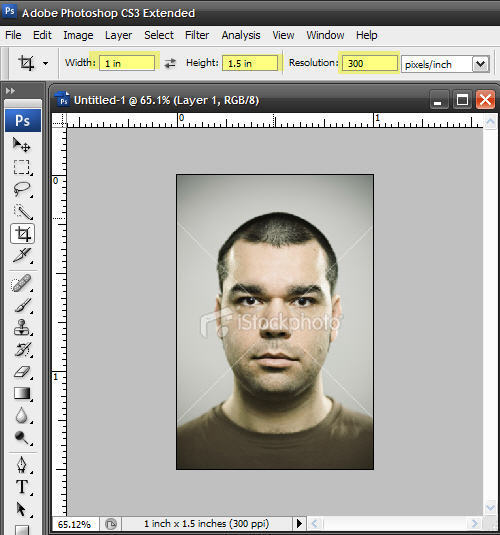
Task: Open the Filter menu
Action: click(197, 35)
